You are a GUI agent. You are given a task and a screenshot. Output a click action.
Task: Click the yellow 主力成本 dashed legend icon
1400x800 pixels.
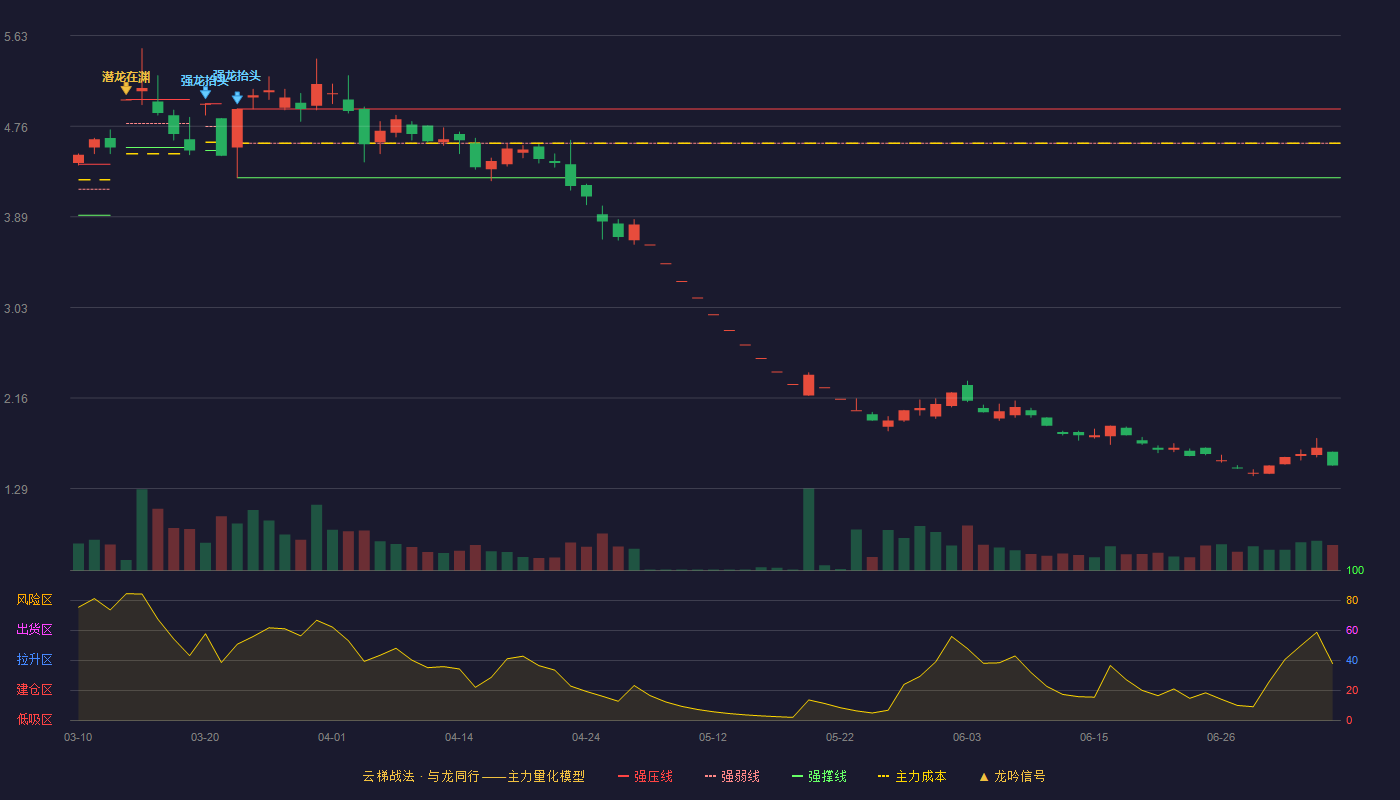click(883, 777)
